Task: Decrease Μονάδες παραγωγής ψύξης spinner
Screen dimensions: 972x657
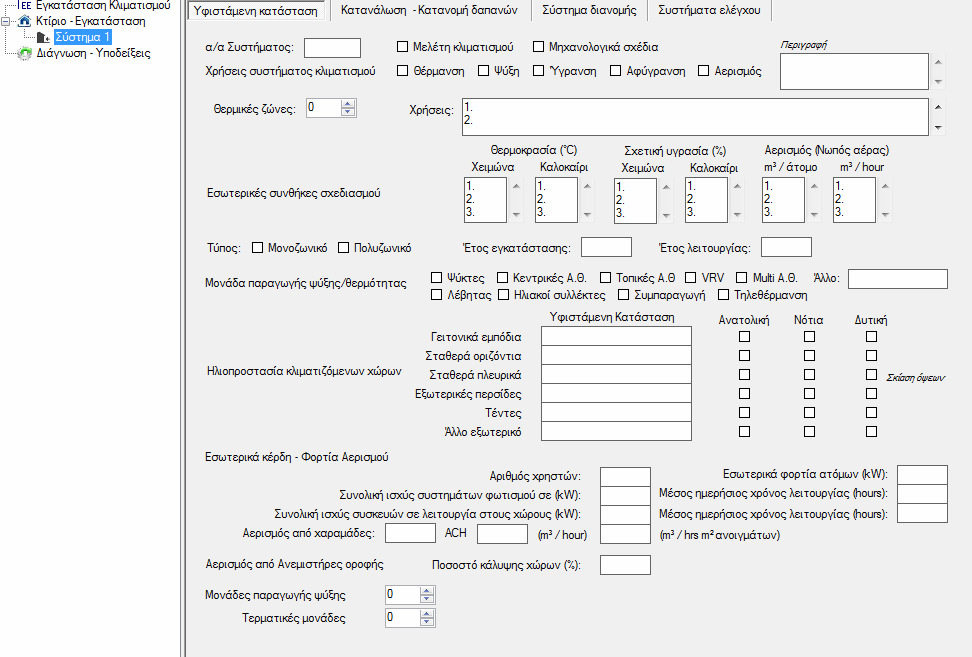Action: click(x=426, y=599)
